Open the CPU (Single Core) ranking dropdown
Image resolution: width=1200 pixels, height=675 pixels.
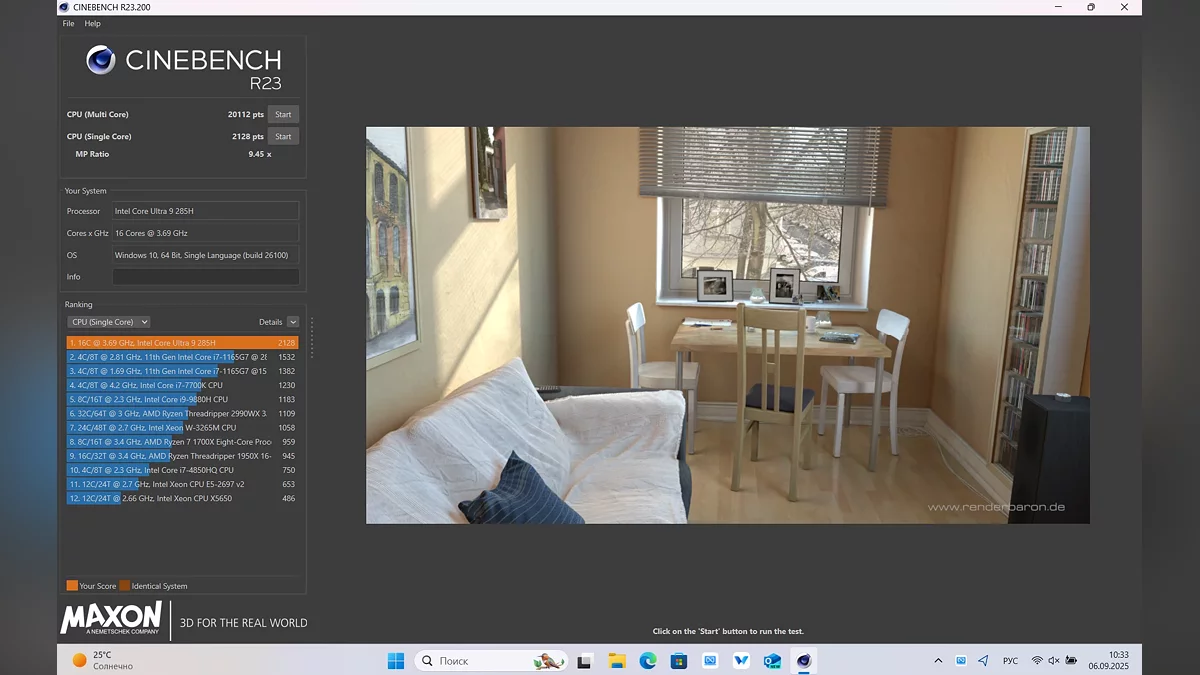[109, 322]
